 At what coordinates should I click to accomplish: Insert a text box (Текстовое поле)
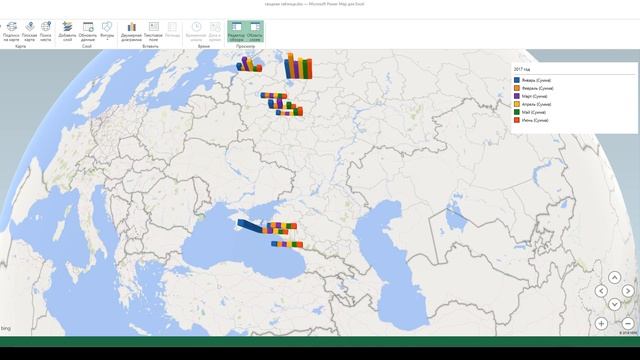click(153, 31)
